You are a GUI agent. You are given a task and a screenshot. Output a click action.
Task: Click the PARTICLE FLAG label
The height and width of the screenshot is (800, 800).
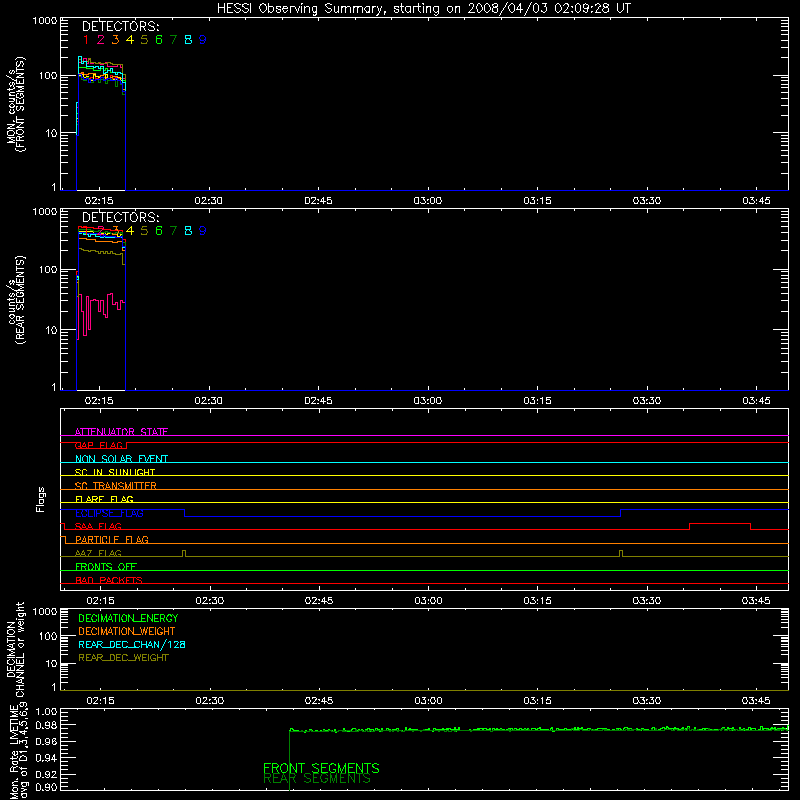[x=112, y=540]
